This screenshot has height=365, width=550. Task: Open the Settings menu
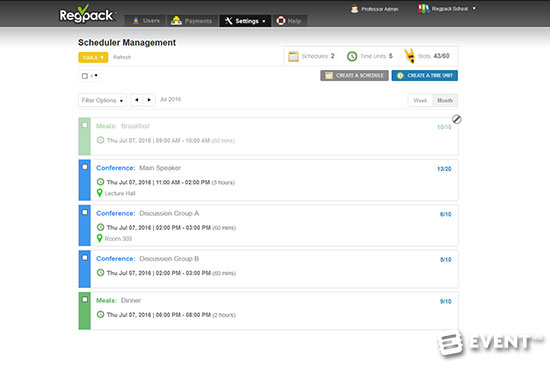(x=245, y=21)
